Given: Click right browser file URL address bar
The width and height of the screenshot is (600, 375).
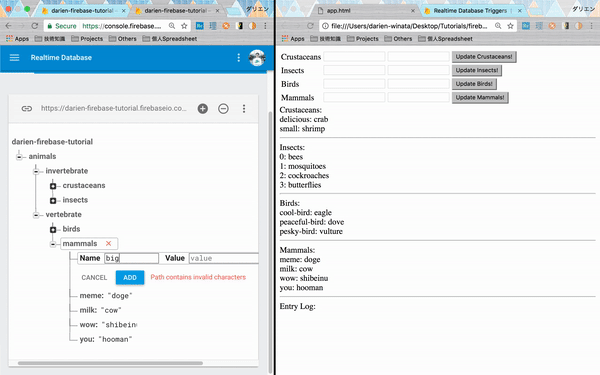Looking at the screenshot, I should point(409,26).
